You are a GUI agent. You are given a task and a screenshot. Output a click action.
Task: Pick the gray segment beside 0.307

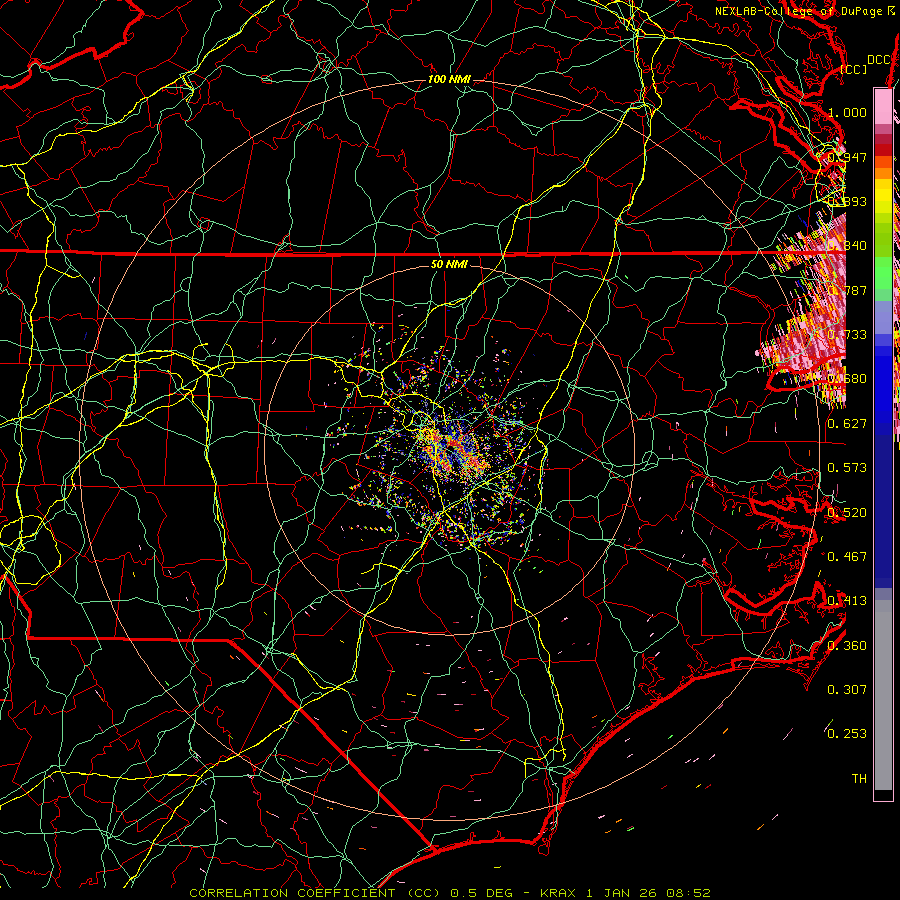883,695
